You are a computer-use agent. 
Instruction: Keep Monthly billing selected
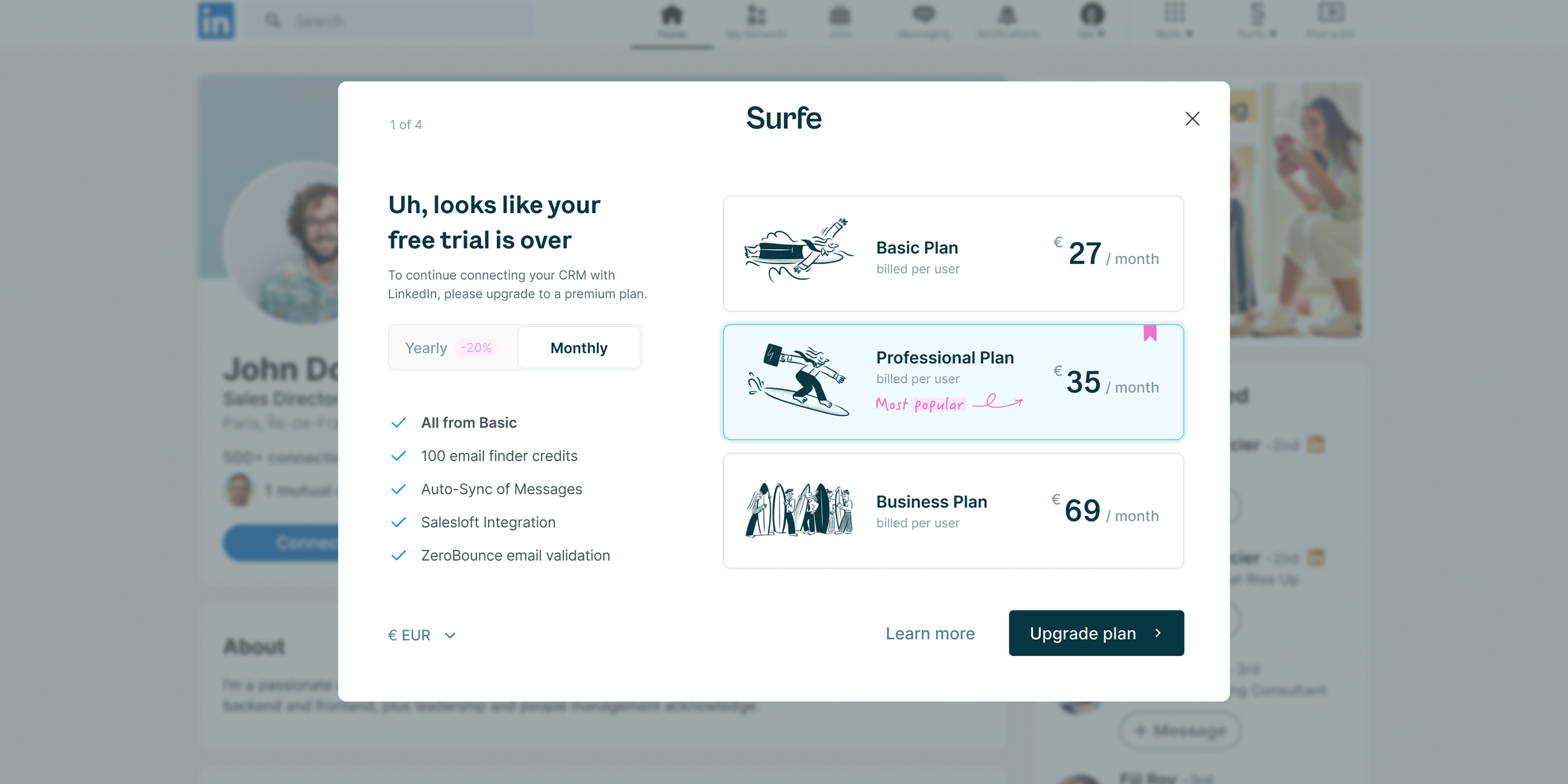click(x=578, y=347)
